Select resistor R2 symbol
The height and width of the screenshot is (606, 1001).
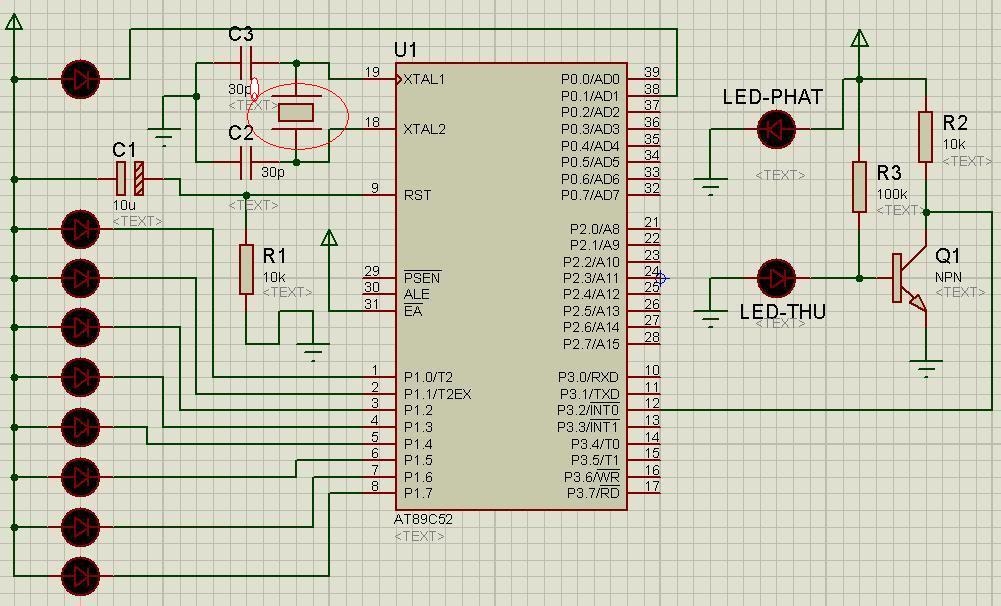[926, 137]
